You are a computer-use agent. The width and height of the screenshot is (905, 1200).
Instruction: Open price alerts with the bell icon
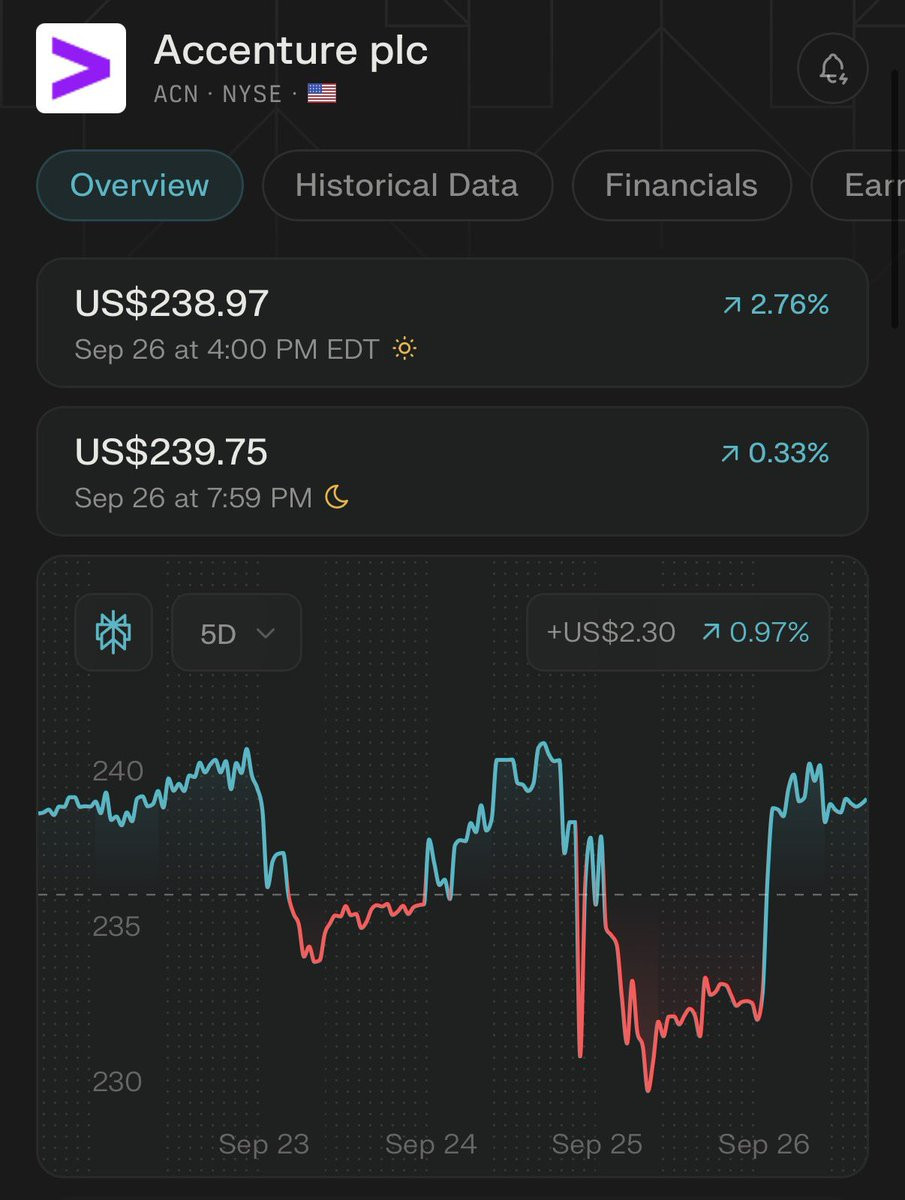832,69
